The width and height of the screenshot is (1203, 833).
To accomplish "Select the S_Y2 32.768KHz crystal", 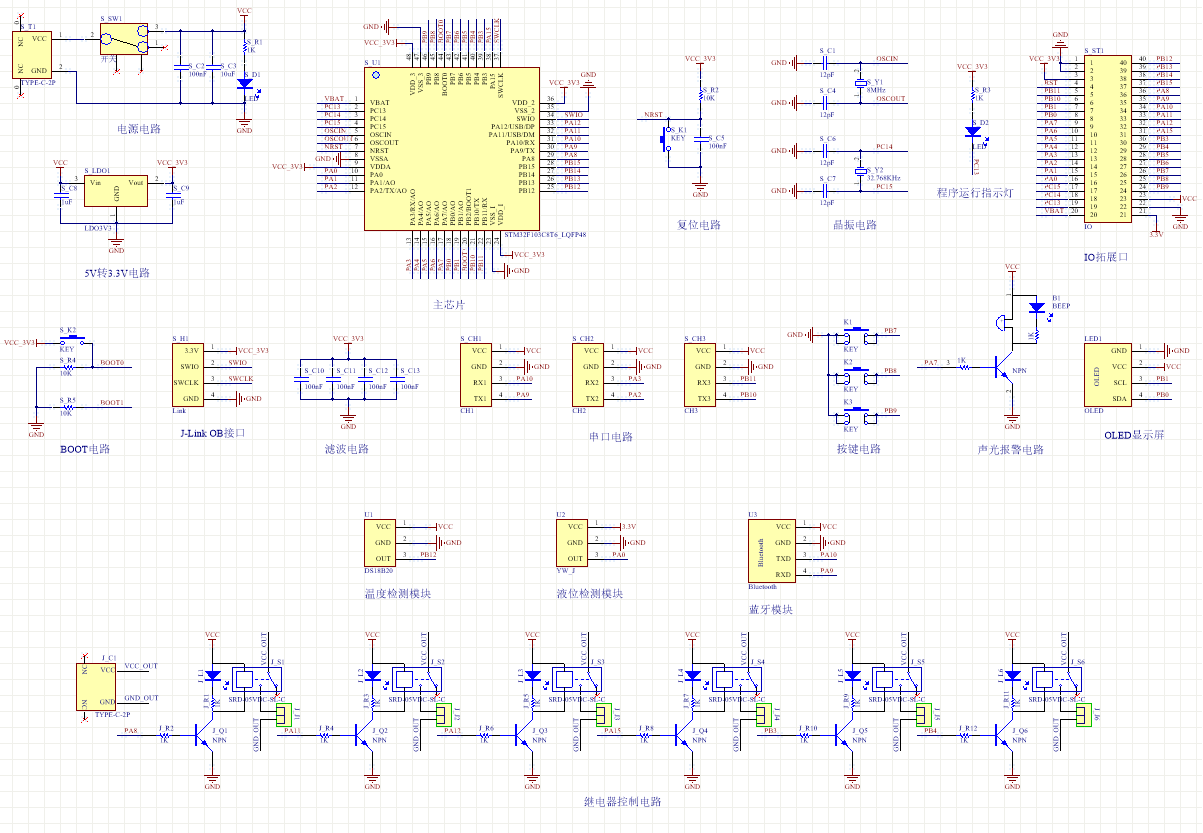I will pyautogui.click(x=859, y=172).
